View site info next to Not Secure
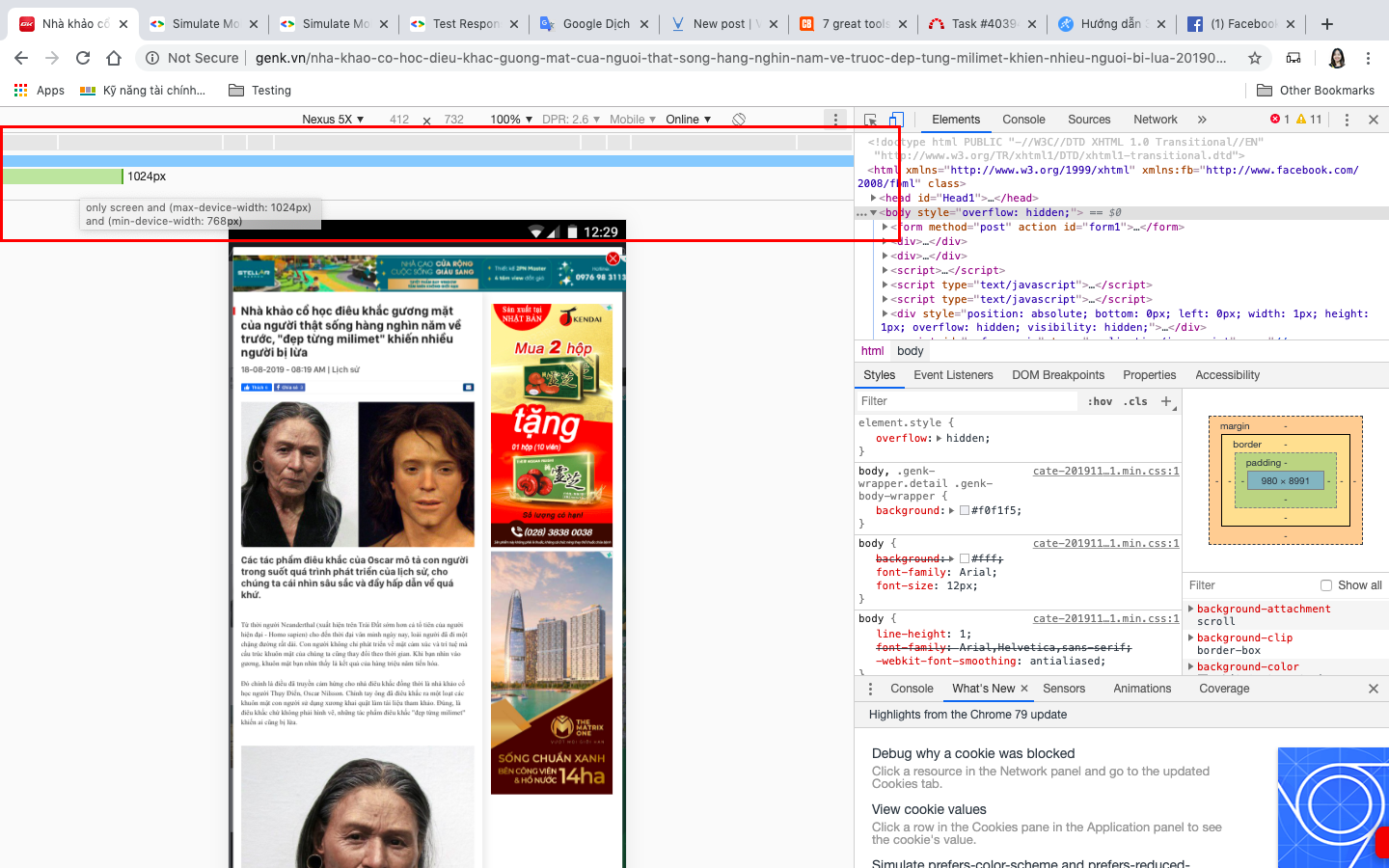 152,58
